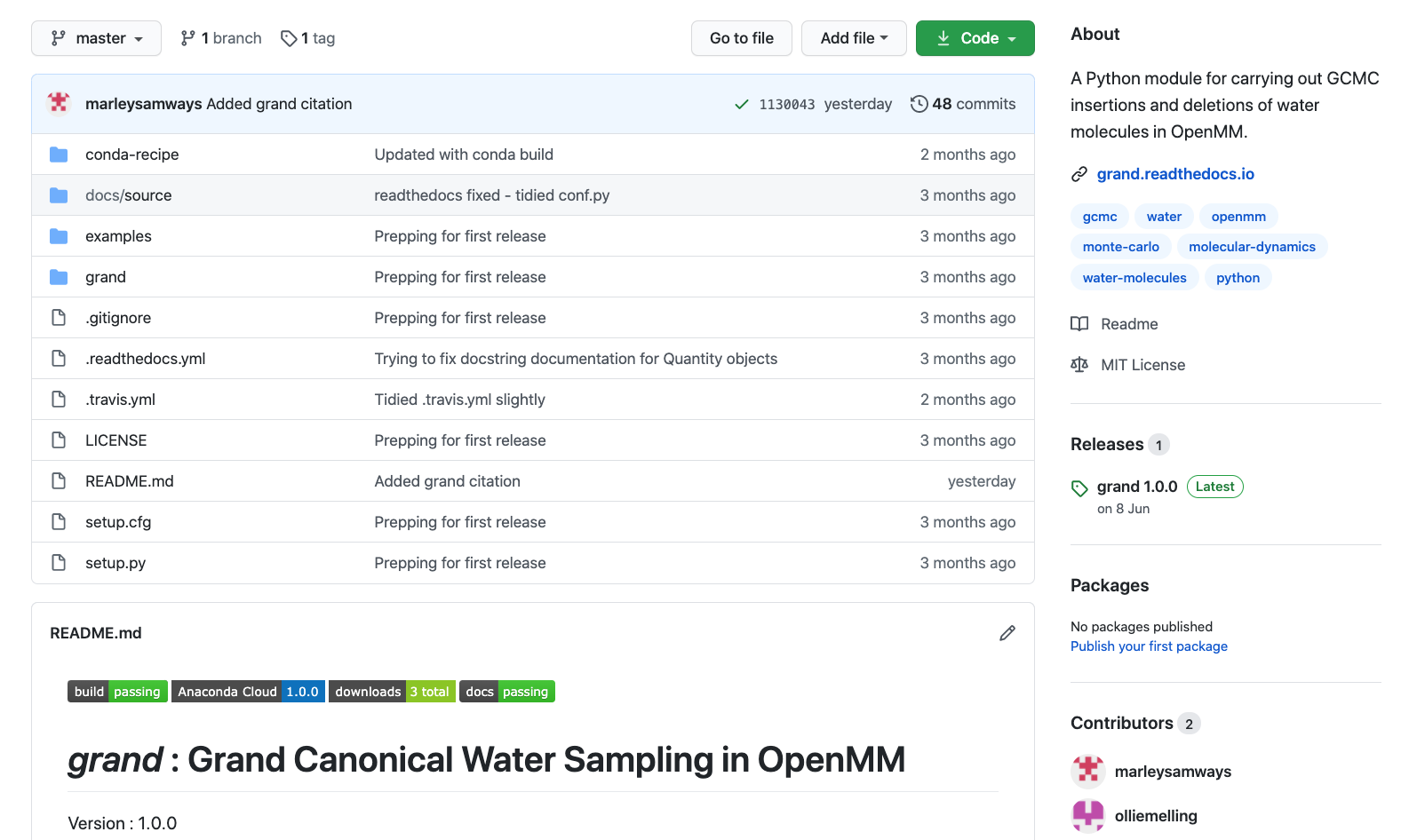The image size is (1401, 840).
Task: Open commit history via 48 commits
Action: (963, 104)
